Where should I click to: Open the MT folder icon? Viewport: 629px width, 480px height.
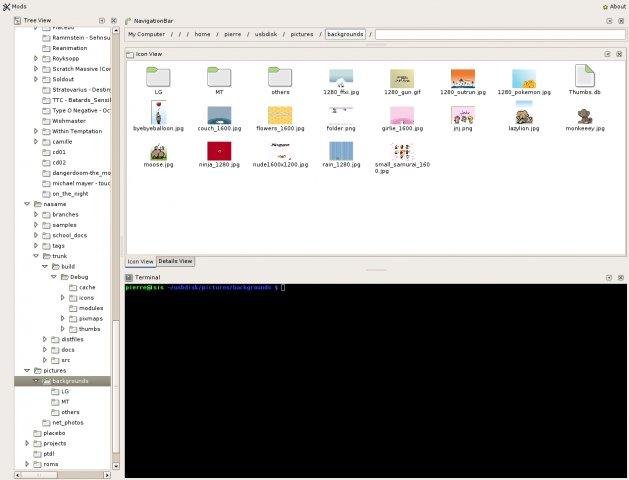tap(219, 77)
